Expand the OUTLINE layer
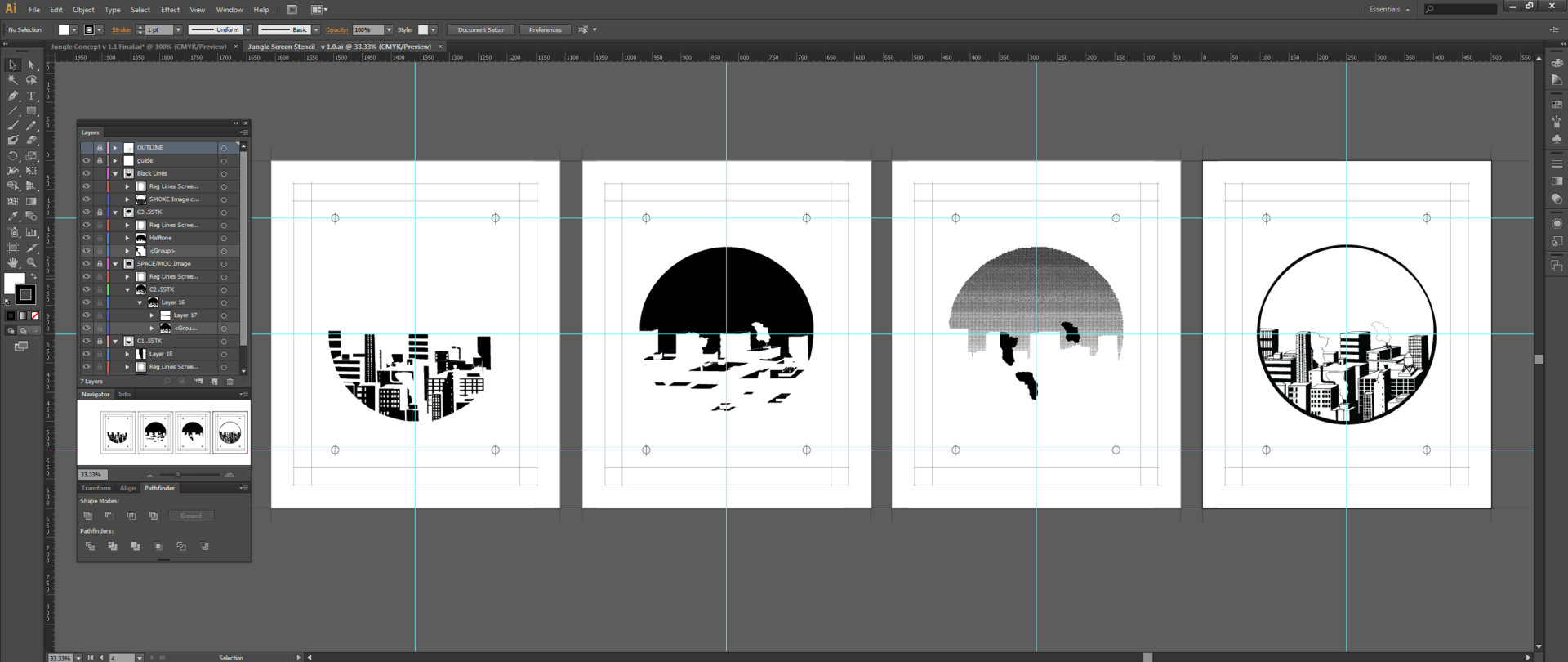Screen dimensions: 1568x662 [115, 148]
